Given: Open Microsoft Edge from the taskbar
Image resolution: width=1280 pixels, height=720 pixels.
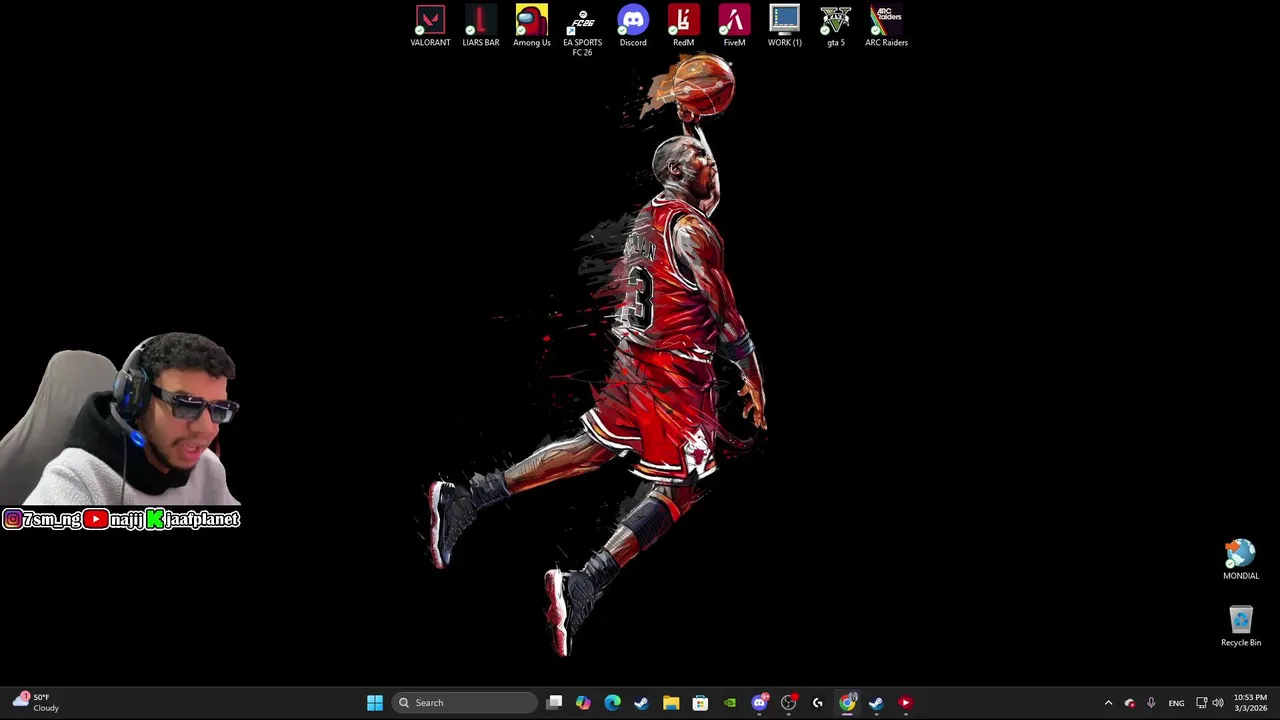Looking at the screenshot, I should [613, 703].
